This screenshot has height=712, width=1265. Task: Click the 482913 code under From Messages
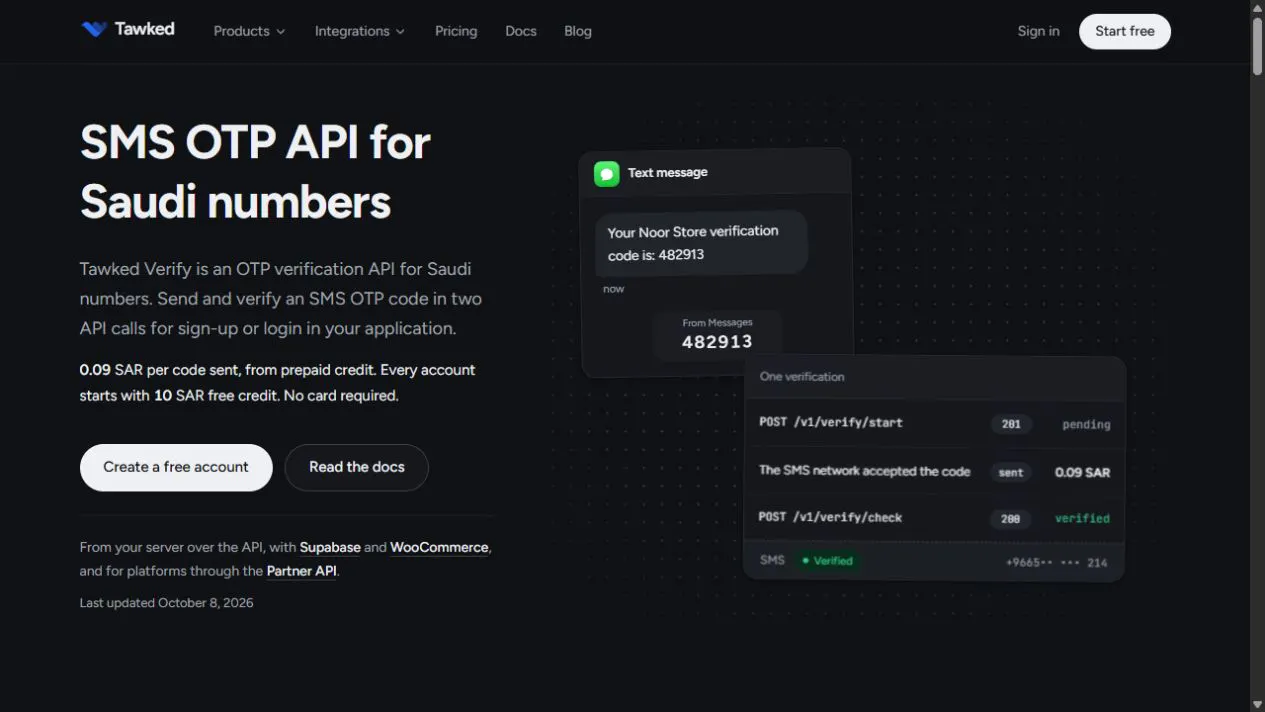point(717,342)
